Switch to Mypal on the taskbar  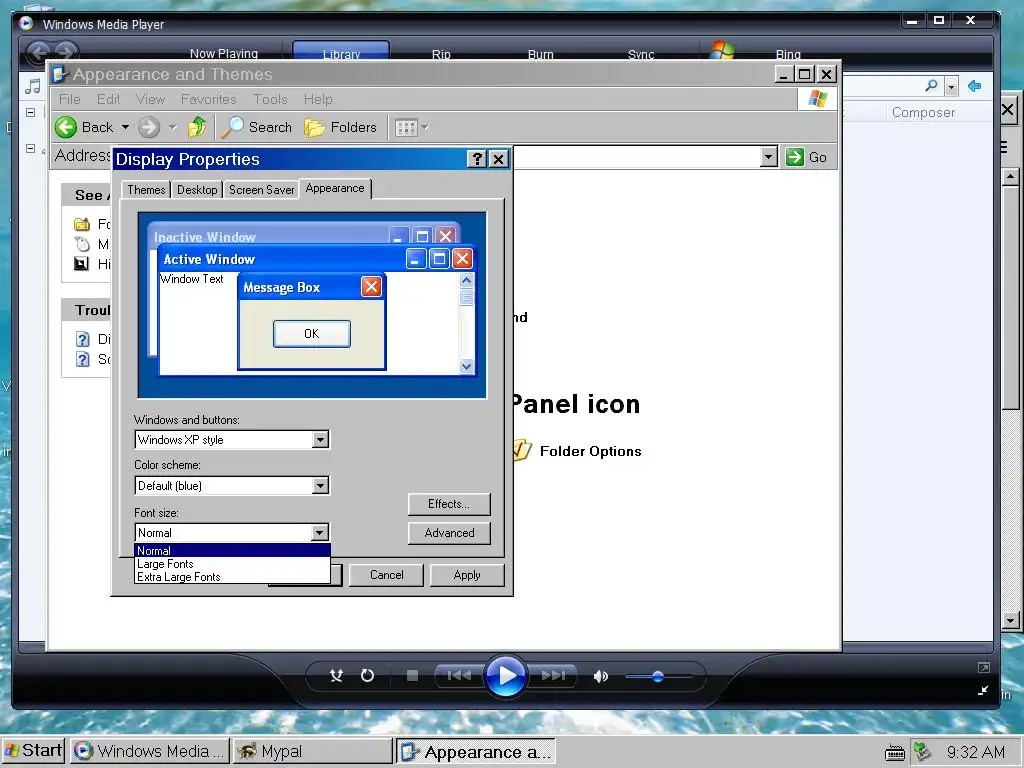[312, 751]
